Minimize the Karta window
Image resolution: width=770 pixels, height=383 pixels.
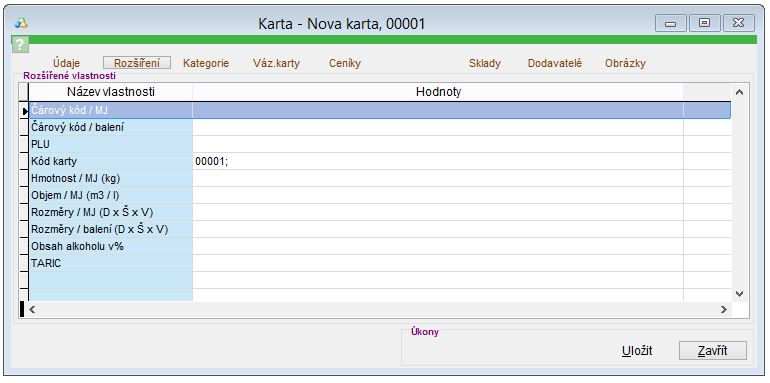point(670,23)
